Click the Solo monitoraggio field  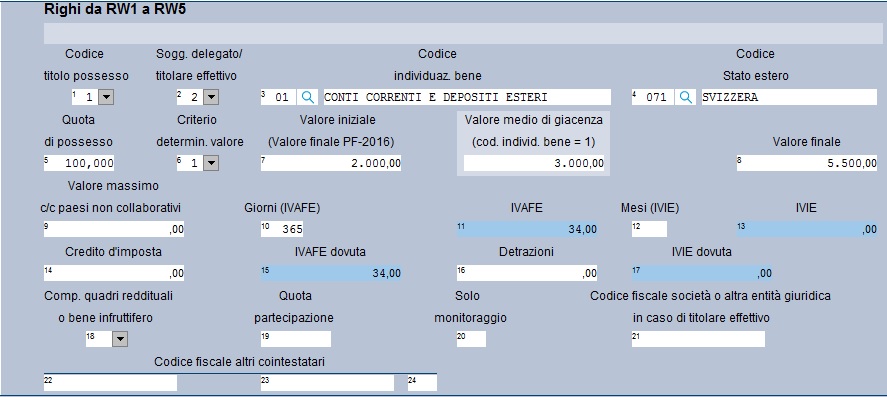click(x=471, y=339)
